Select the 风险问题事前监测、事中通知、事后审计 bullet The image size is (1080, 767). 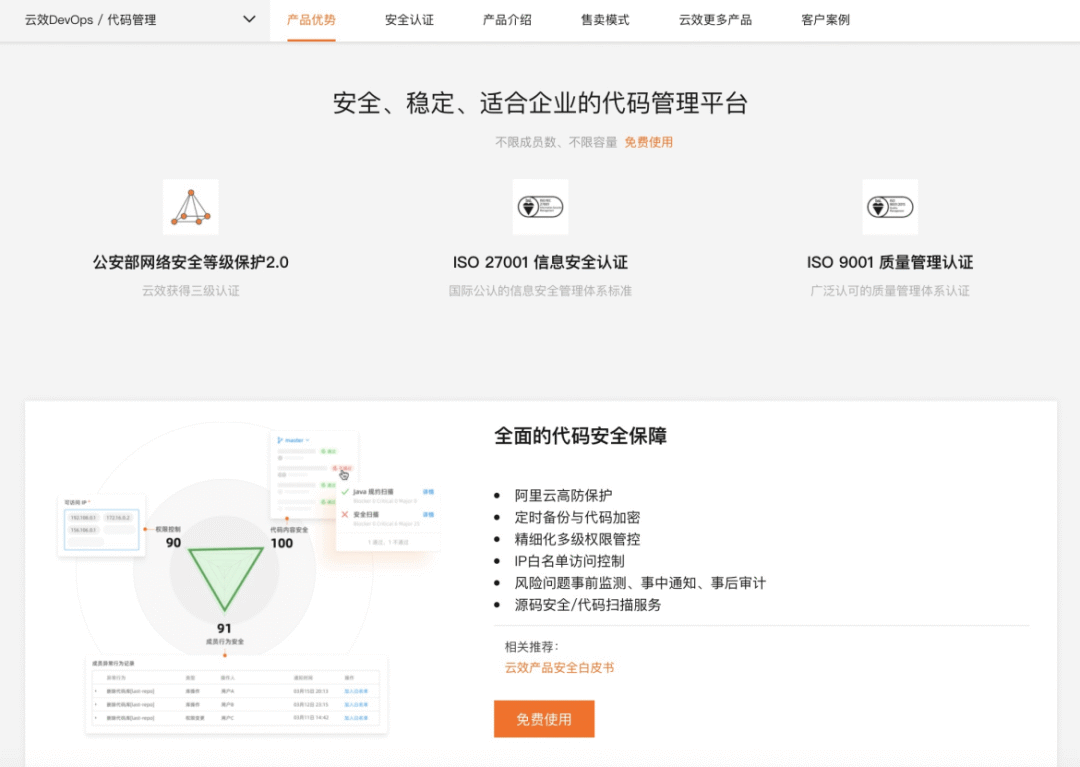pos(640,583)
